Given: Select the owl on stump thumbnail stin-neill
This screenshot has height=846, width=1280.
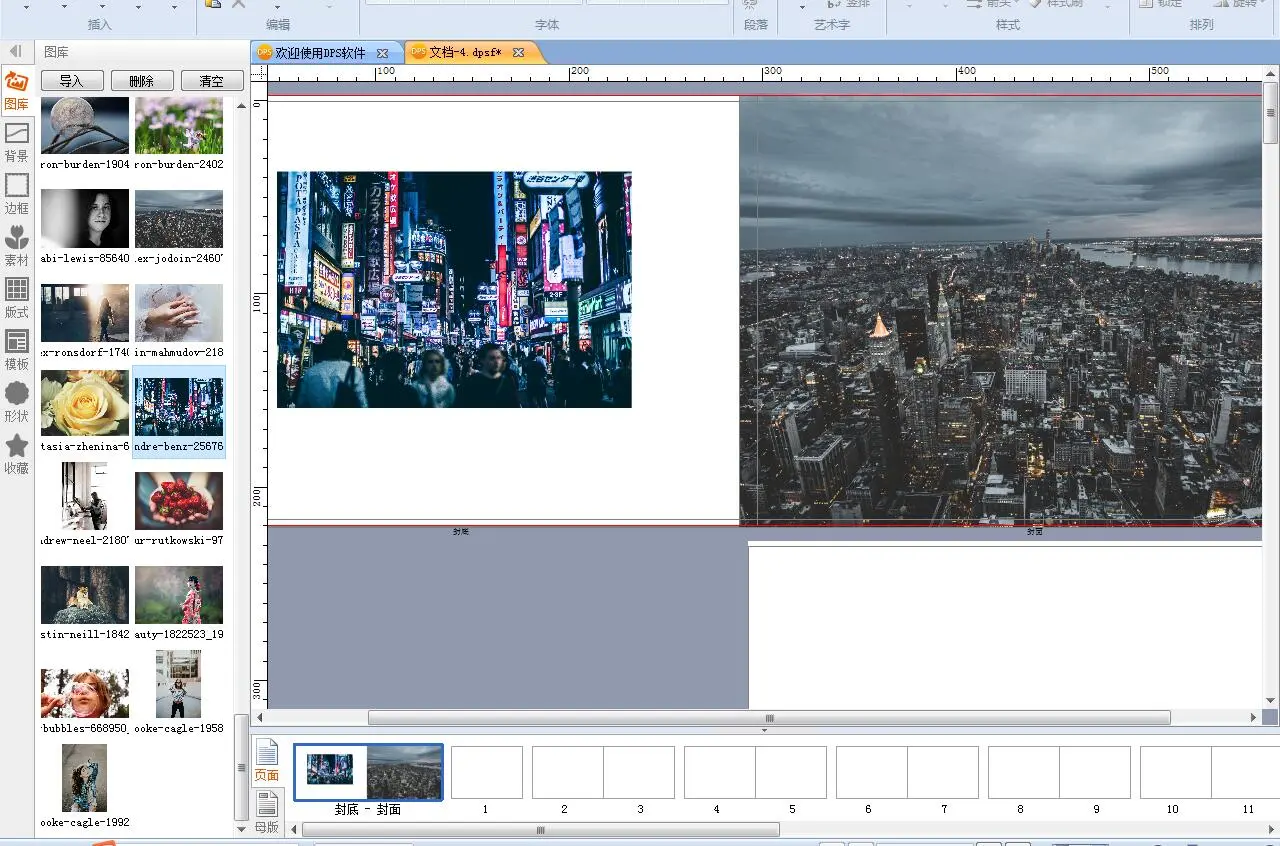Looking at the screenshot, I should click(85, 595).
